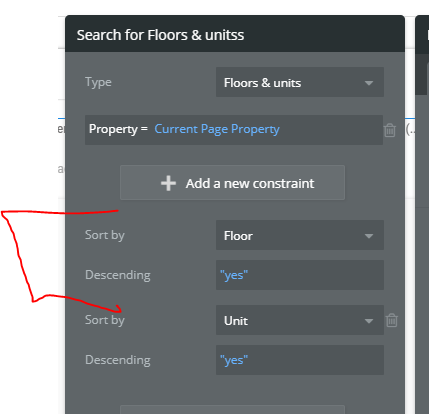Click the Search for Floors & unitss title bar
Viewport: 429px width, 414px height.
coord(235,34)
